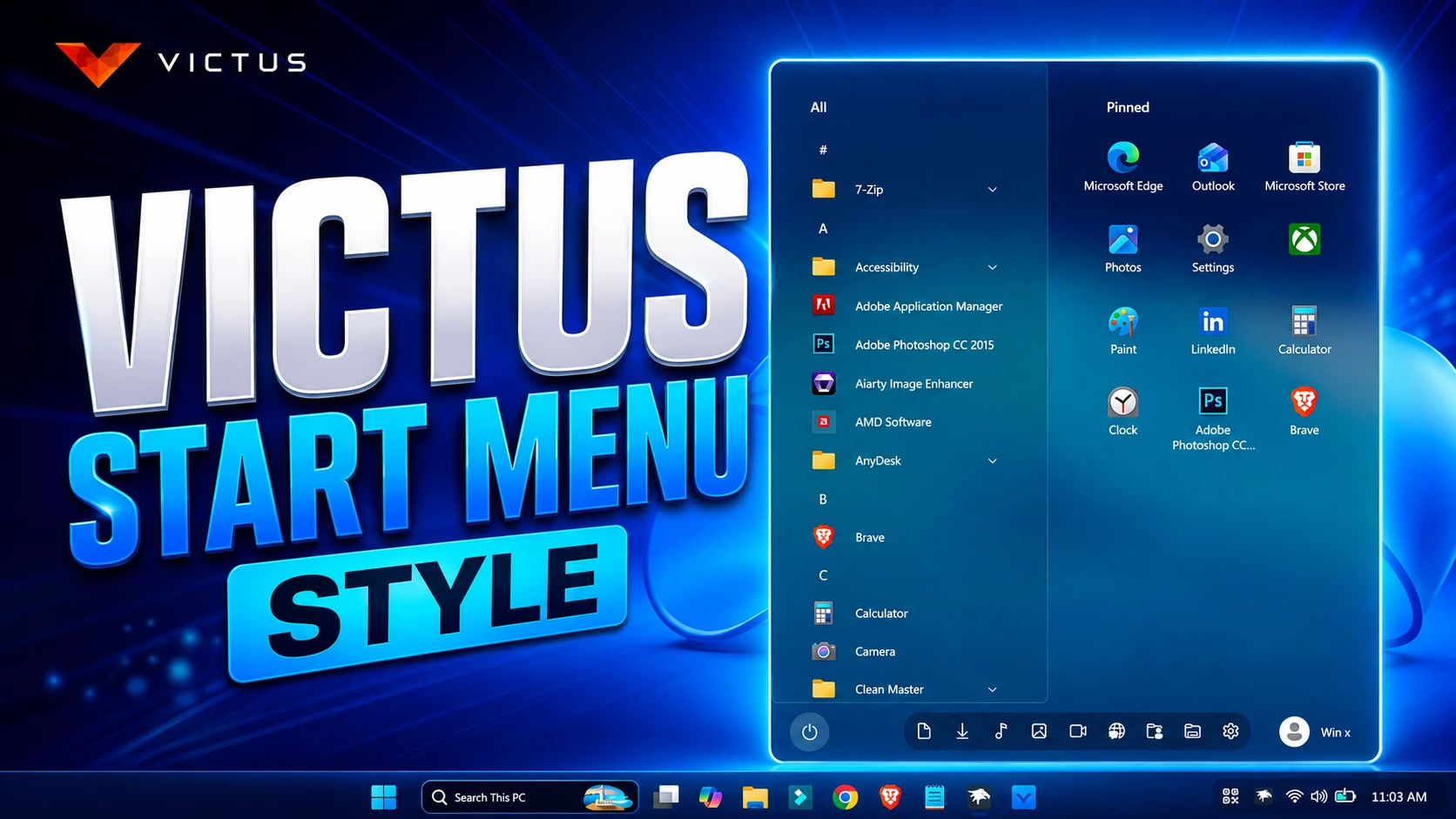Launch Outlook from the pinned section
Image resolution: width=1456 pixels, height=819 pixels.
1212,166
